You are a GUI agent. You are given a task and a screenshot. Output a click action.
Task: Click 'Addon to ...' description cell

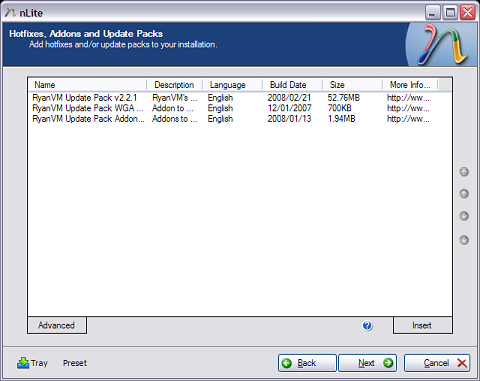tap(173, 108)
